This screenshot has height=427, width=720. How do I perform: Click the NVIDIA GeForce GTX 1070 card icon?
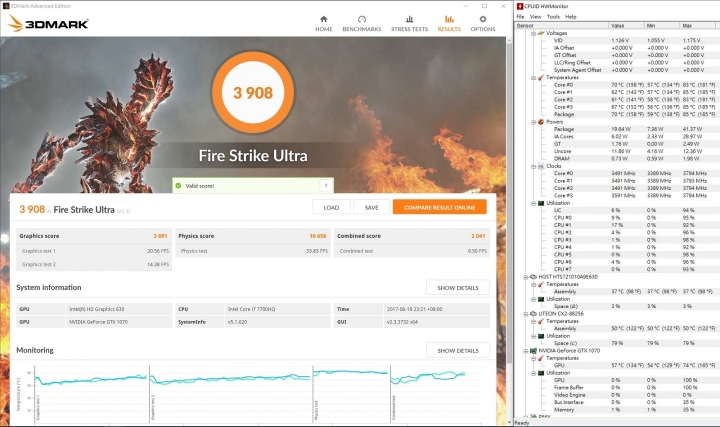(x=533, y=351)
